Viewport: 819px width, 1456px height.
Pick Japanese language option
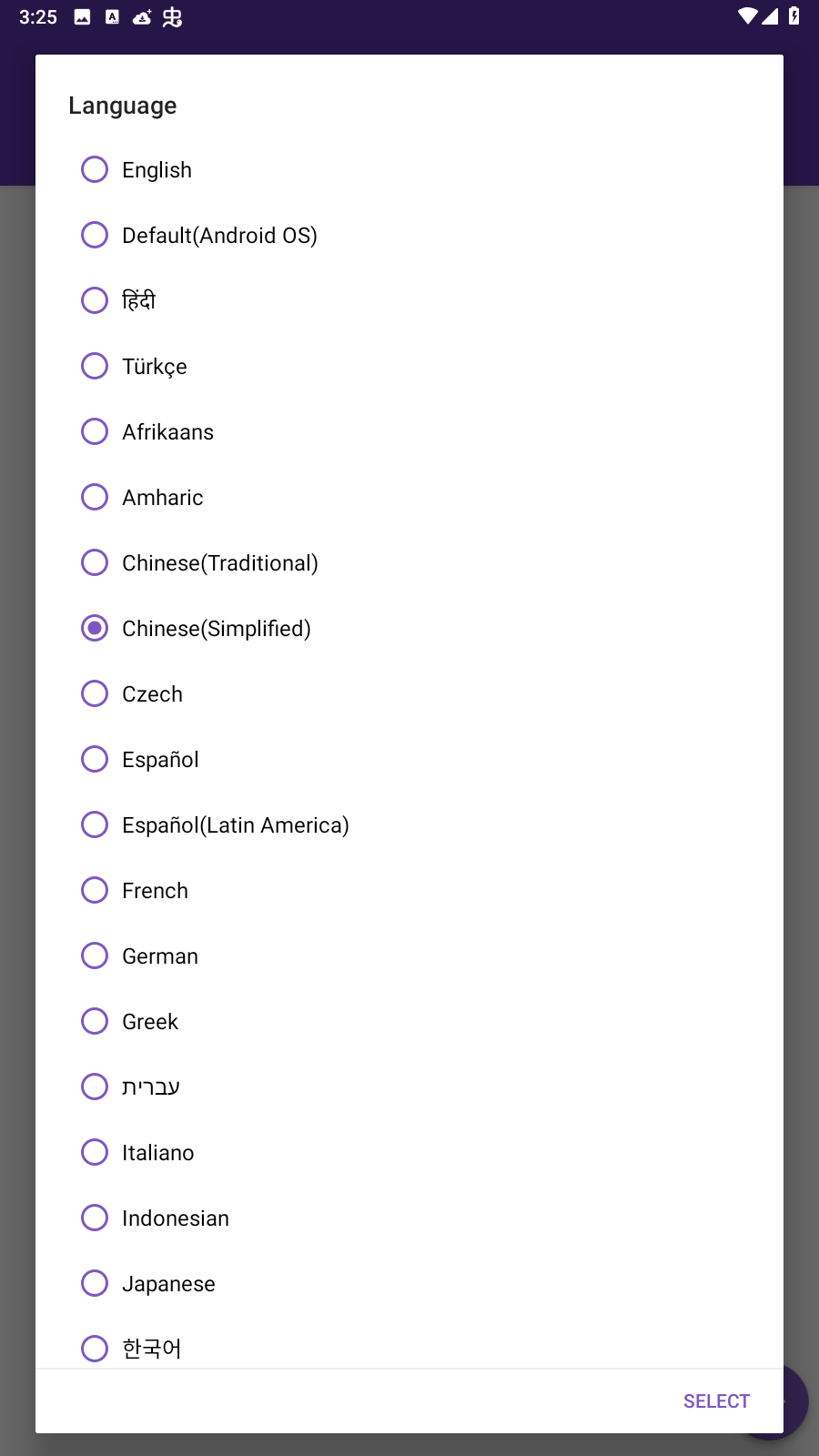[x=409, y=1284]
